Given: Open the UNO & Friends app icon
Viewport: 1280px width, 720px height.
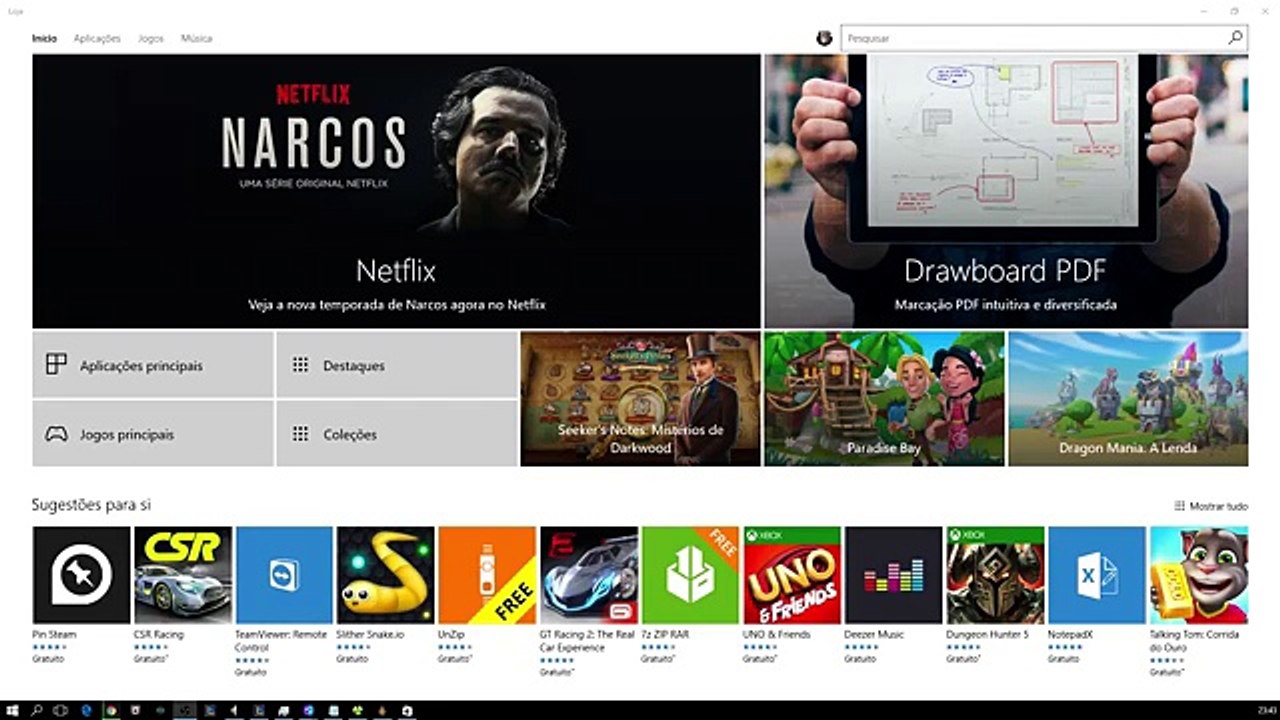Looking at the screenshot, I should pyautogui.click(x=792, y=575).
